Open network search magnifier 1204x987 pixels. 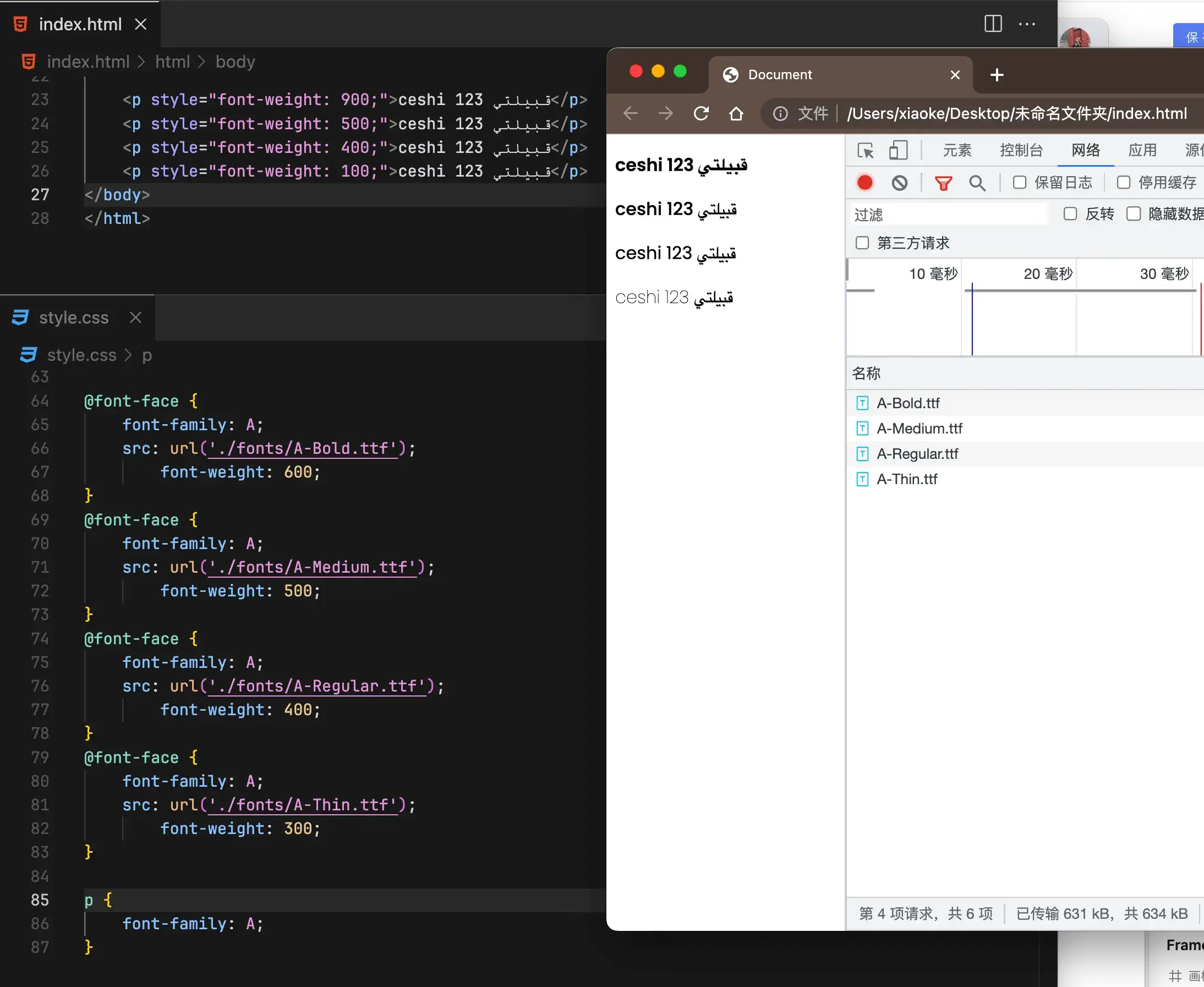[x=977, y=183]
